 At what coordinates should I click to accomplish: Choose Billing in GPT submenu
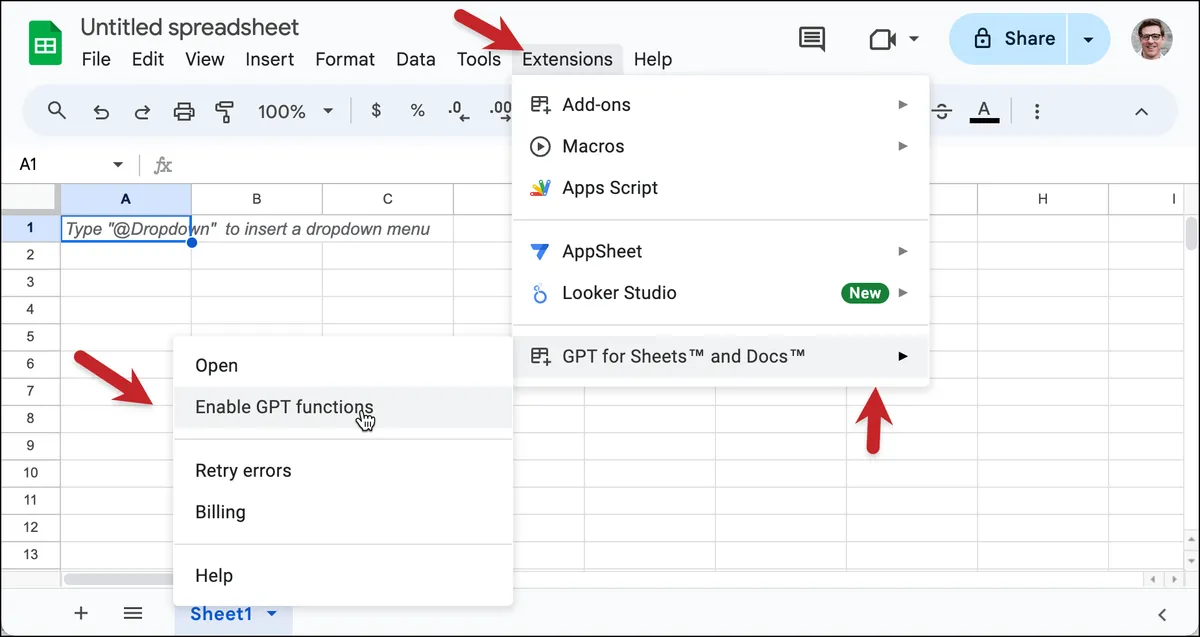point(343,512)
